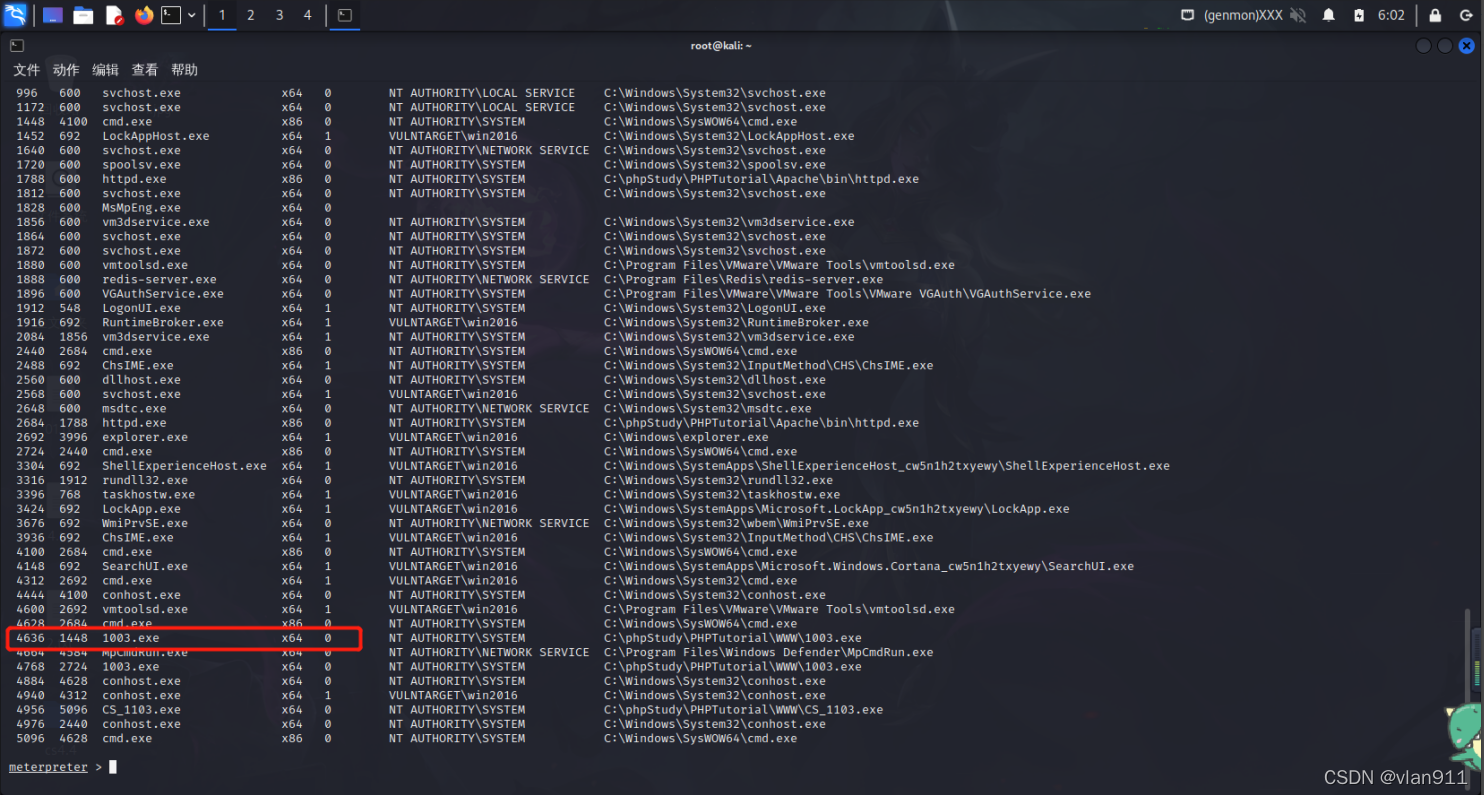The image size is (1484, 795).
Task: Select VGAuthService.exe process name
Action: (163, 294)
